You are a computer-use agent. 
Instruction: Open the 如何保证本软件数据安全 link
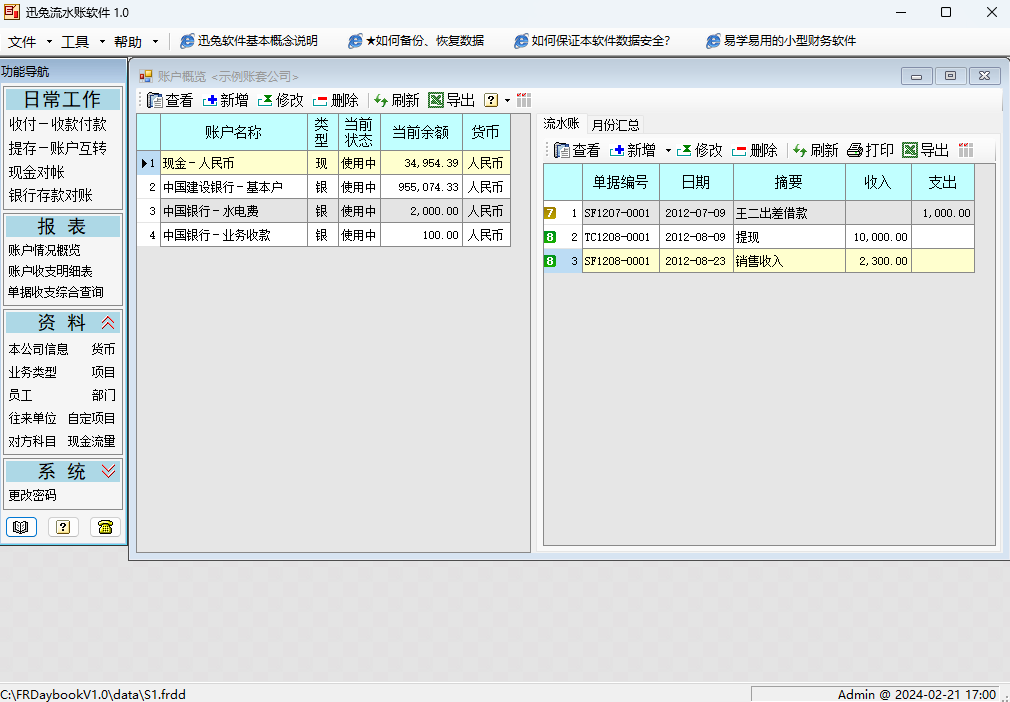pos(592,41)
